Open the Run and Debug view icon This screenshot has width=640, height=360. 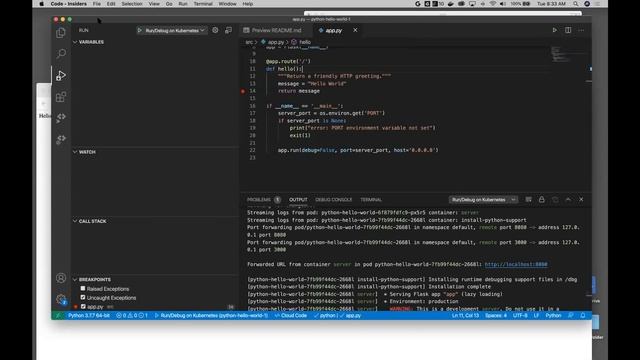[x=61, y=76]
